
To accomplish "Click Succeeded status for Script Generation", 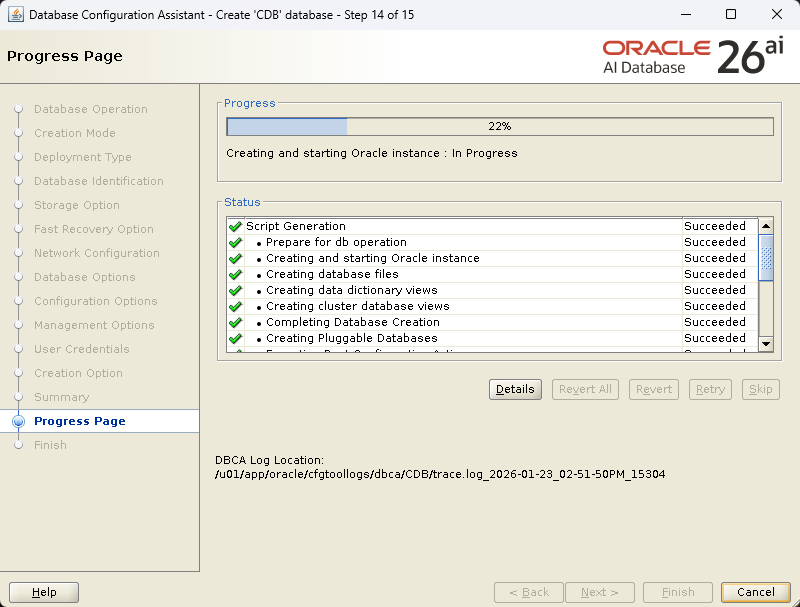I will tap(715, 226).
